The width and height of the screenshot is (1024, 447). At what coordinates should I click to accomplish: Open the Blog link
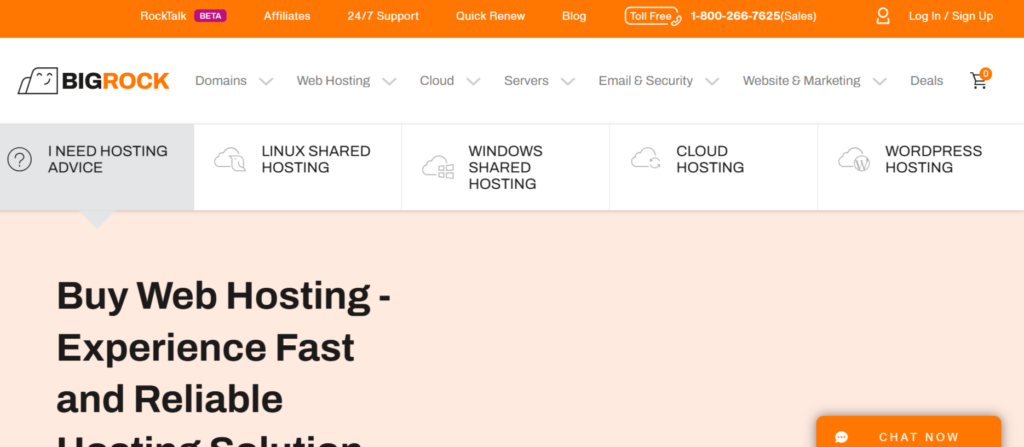click(x=574, y=16)
